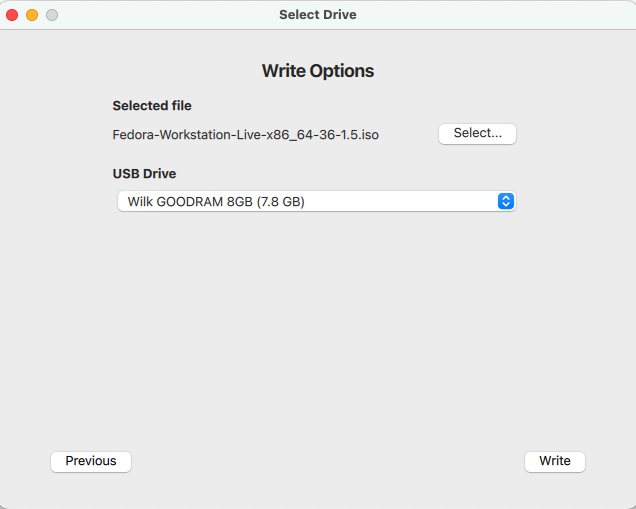Click the grayed-out zoom window button
This screenshot has width=636, height=509.
click(x=52, y=15)
